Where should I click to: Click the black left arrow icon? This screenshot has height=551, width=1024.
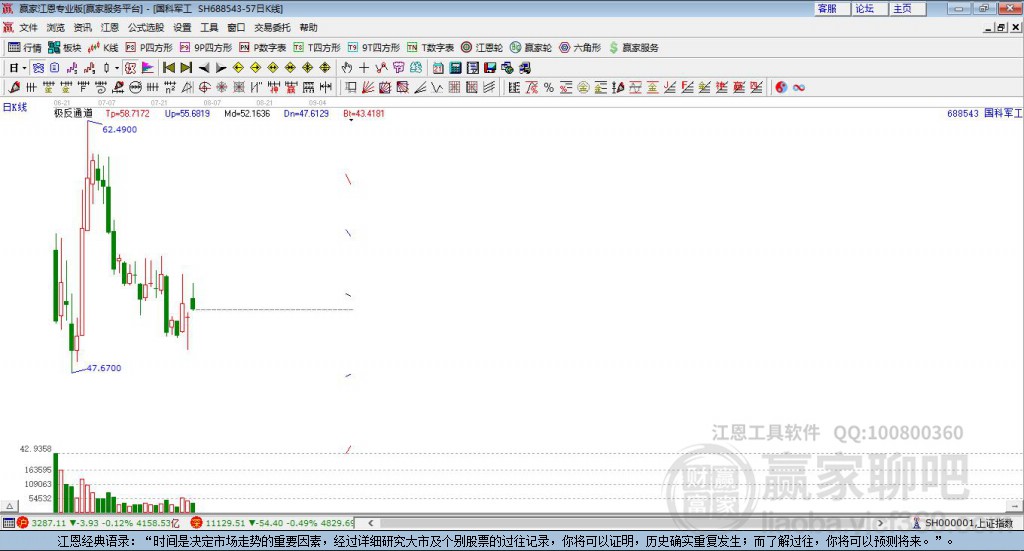(x=204, y=68)
